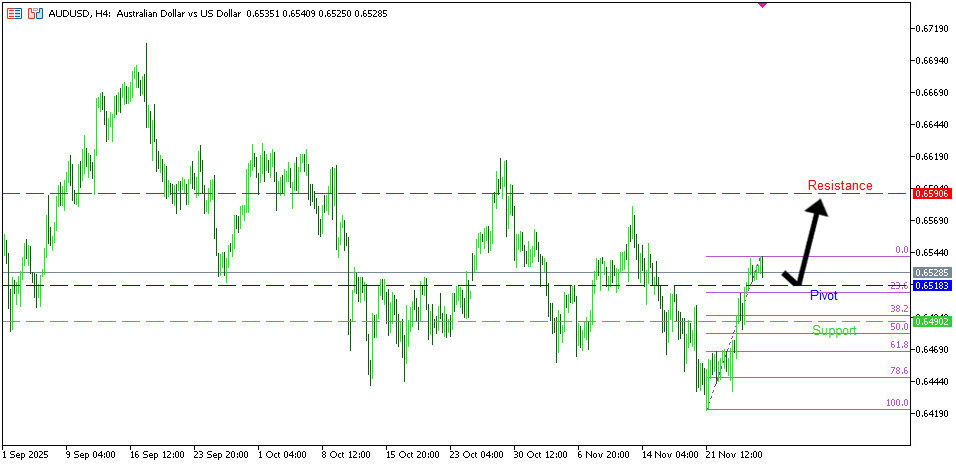
Task: Click the red 0.65906 resistance price tag
Action: click(931, 193)
